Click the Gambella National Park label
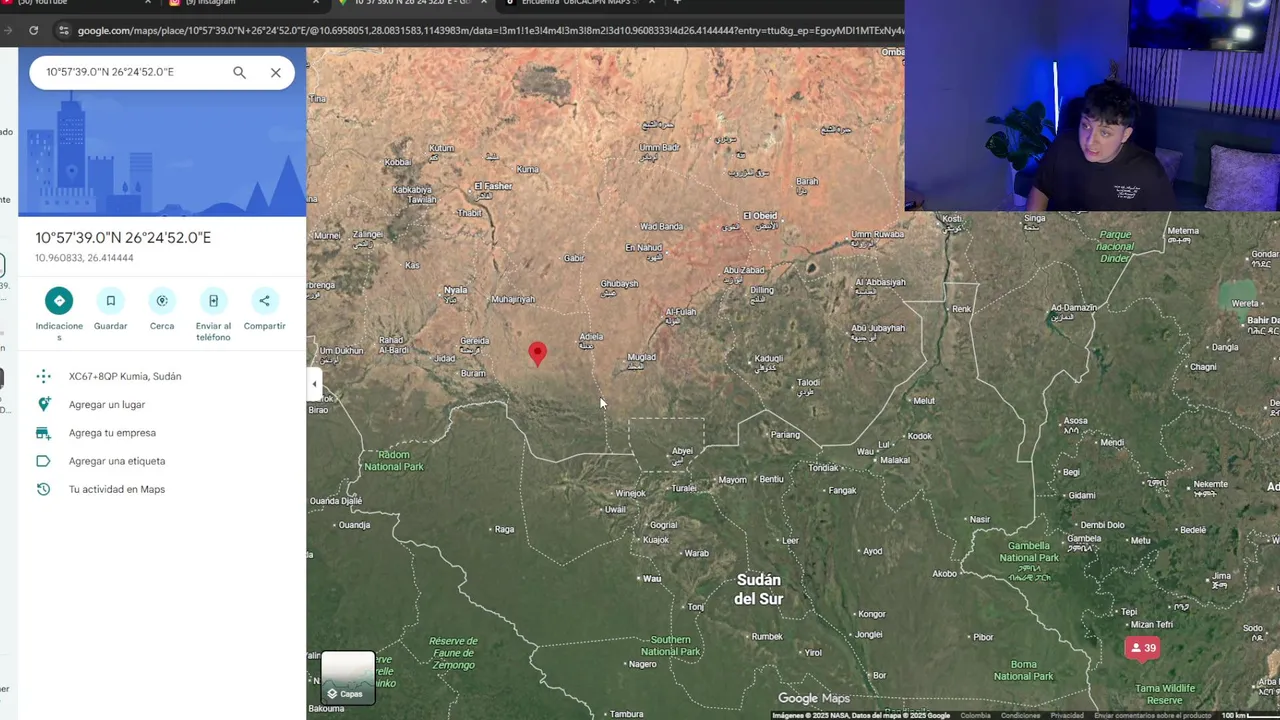This screenshot has height=720, width=1280. (x=1029, y=552)
